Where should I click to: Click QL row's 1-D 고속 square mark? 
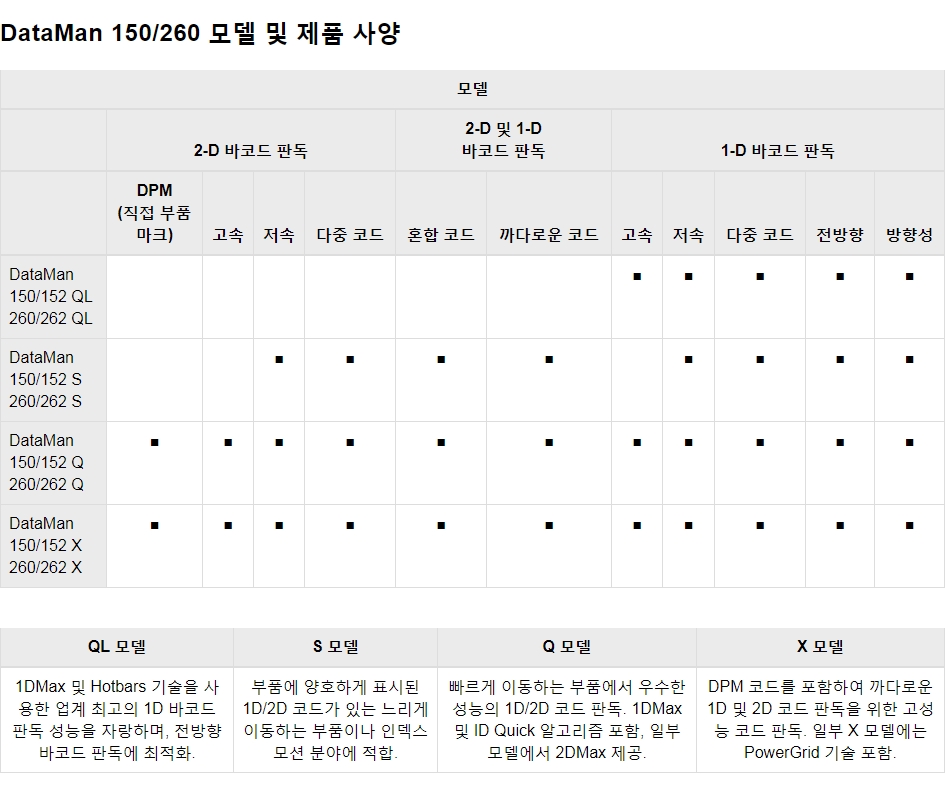coord(637,277)
